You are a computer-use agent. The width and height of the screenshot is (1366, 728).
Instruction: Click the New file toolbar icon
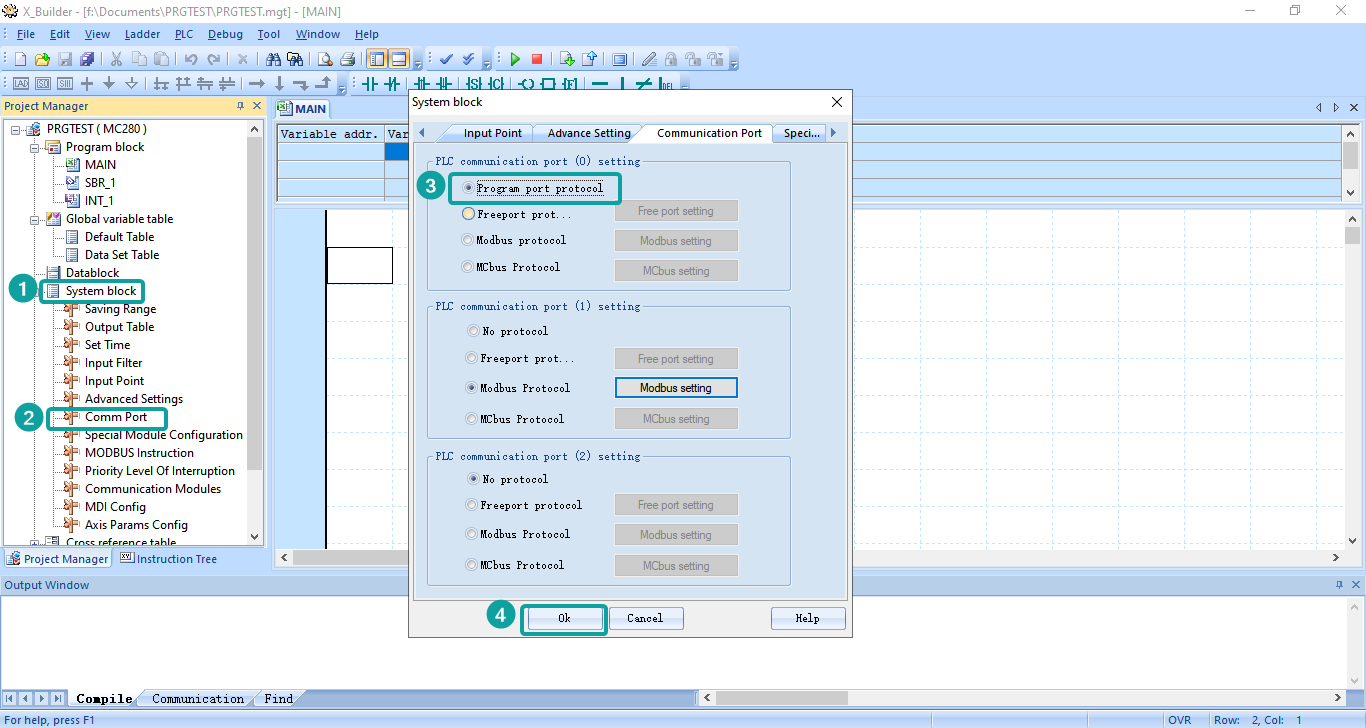[x=20, y=60]
